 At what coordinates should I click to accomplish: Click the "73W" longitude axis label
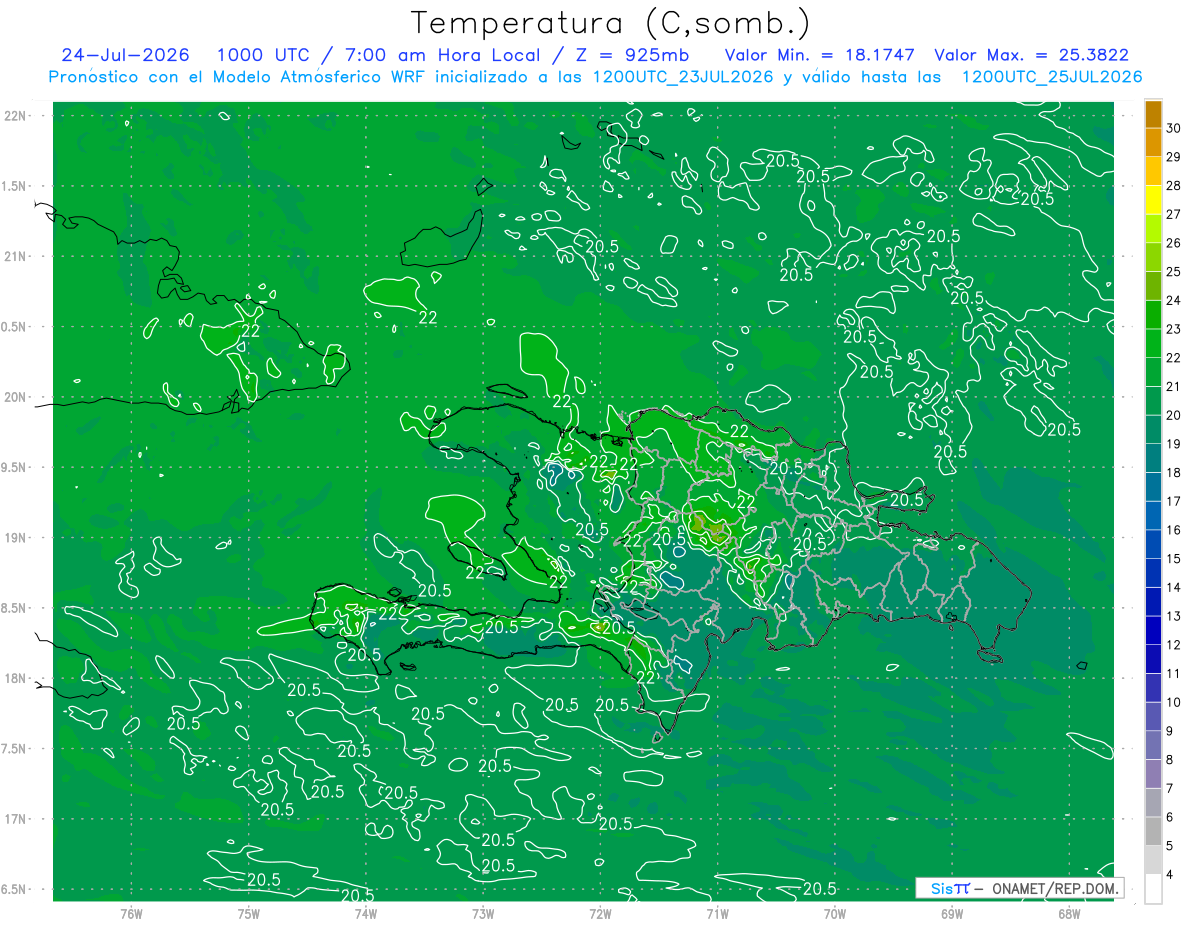[x=483, y=913]
